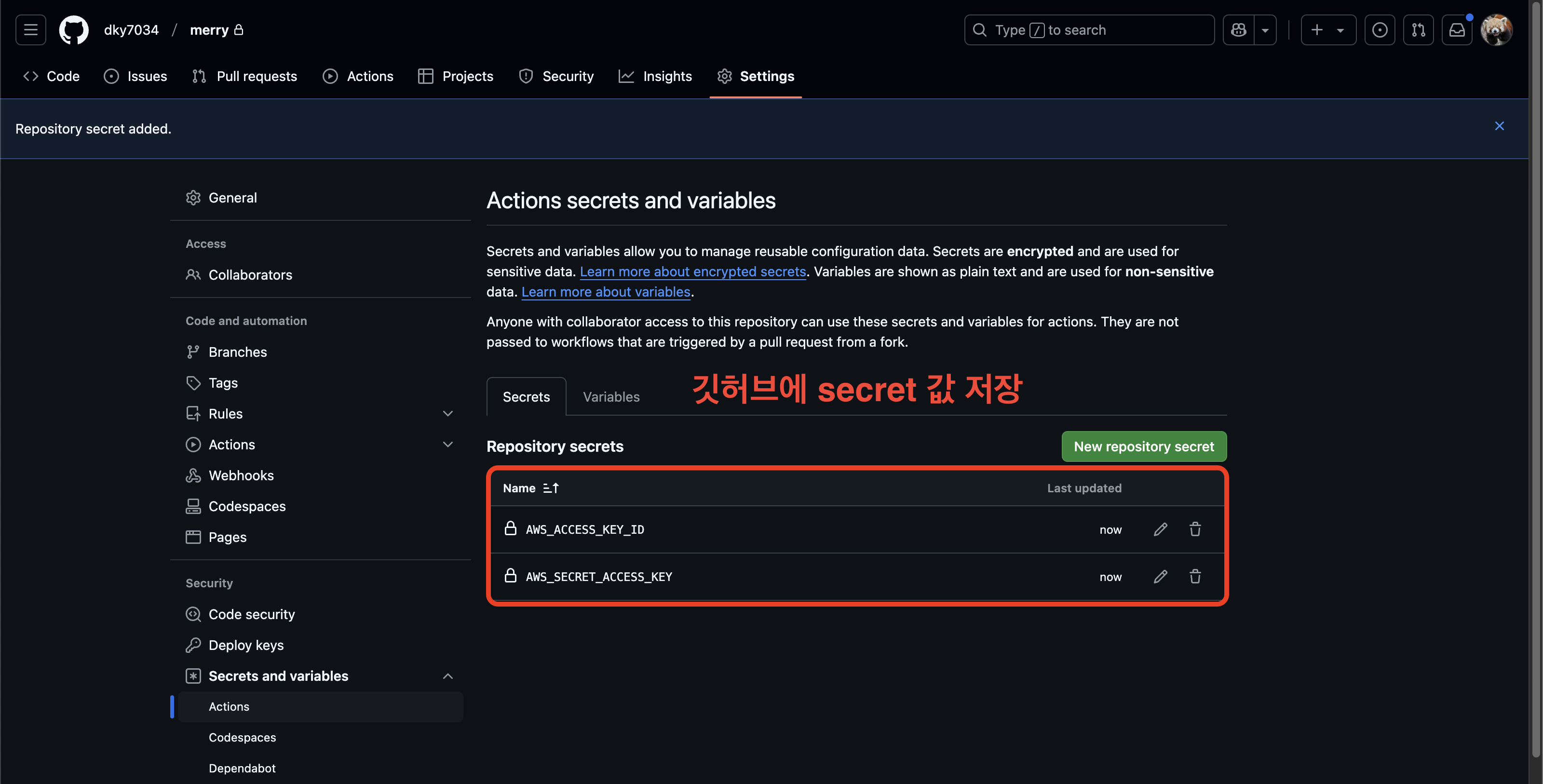This screenshot has width=1543, height=784.
Task: Click the pencil edit icon for AWS_ACCESS_KEY_ID
Action: [x=1160, y=529]
